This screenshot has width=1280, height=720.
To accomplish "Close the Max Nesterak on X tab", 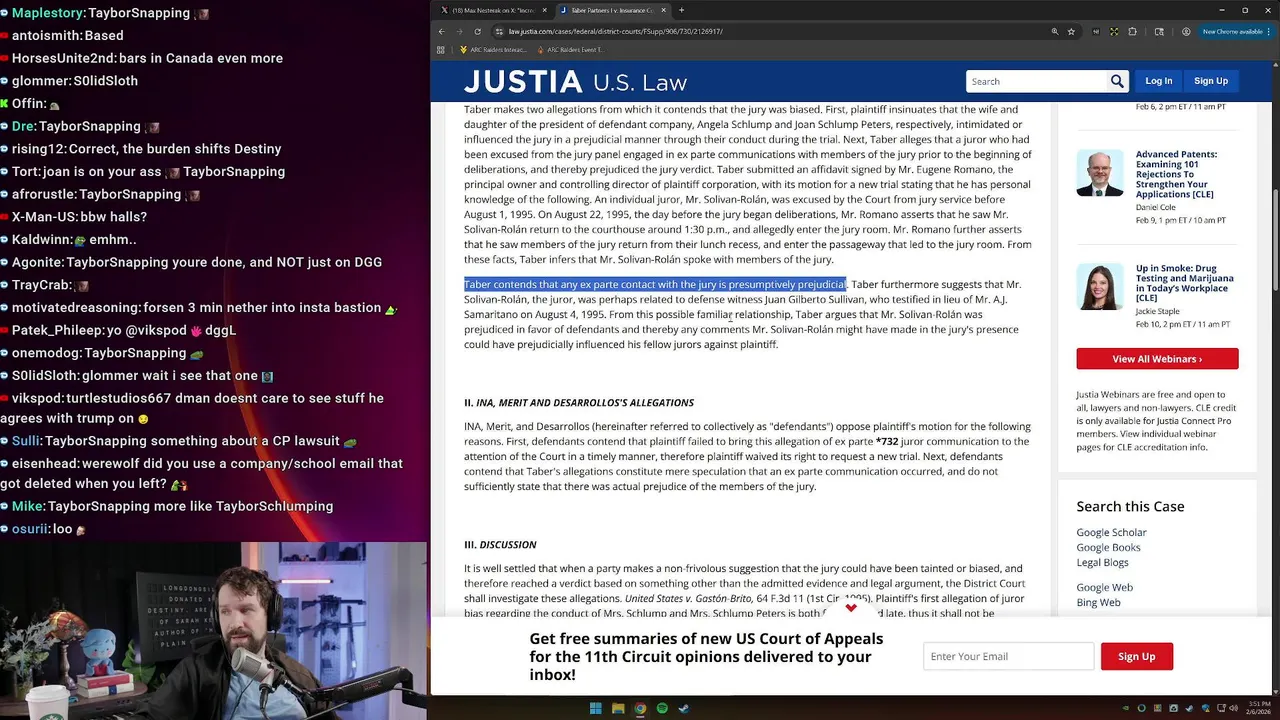I will click(545, 10).
